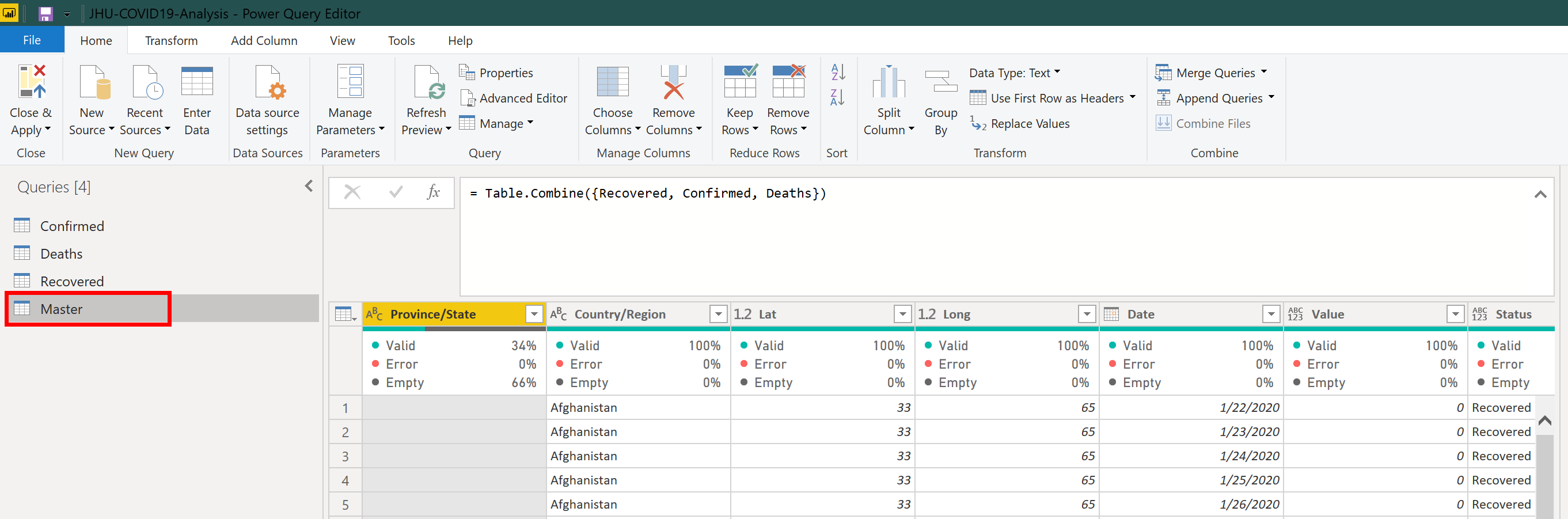Change the Date column type icon
The image size is (1568, 519).
(1111, 315)
